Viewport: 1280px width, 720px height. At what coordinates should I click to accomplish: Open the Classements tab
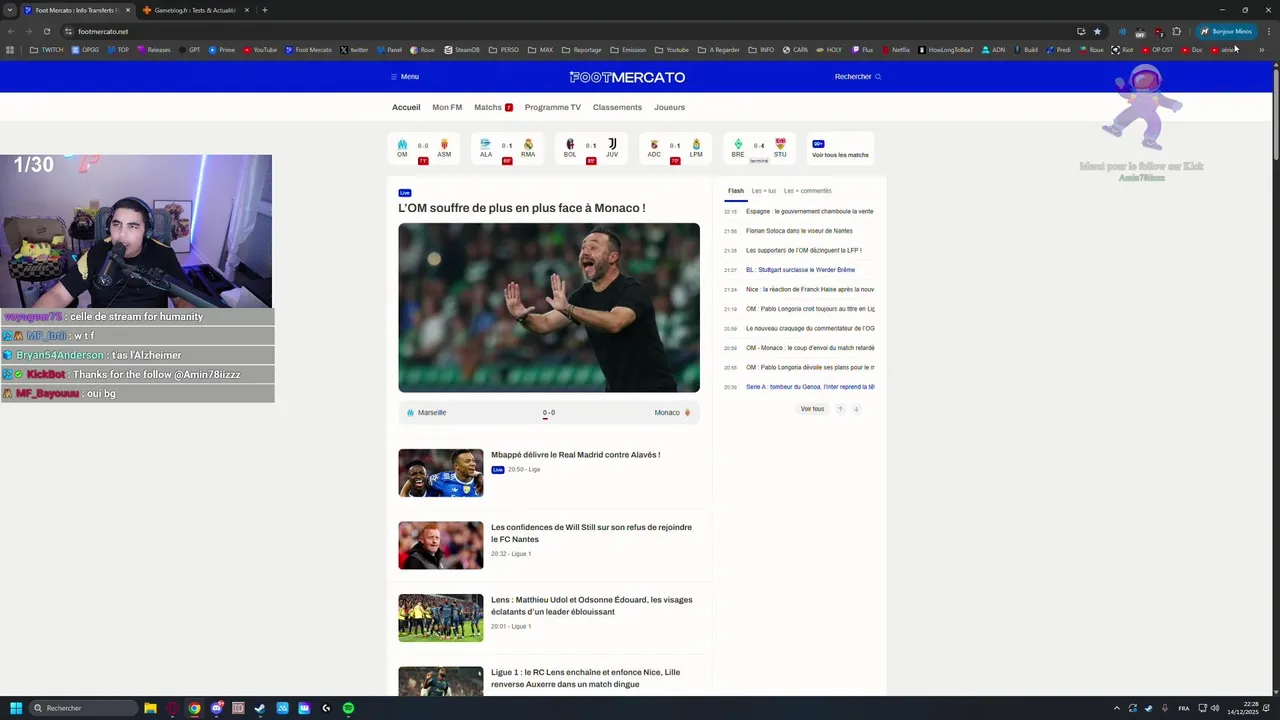[x=617, y=107]
